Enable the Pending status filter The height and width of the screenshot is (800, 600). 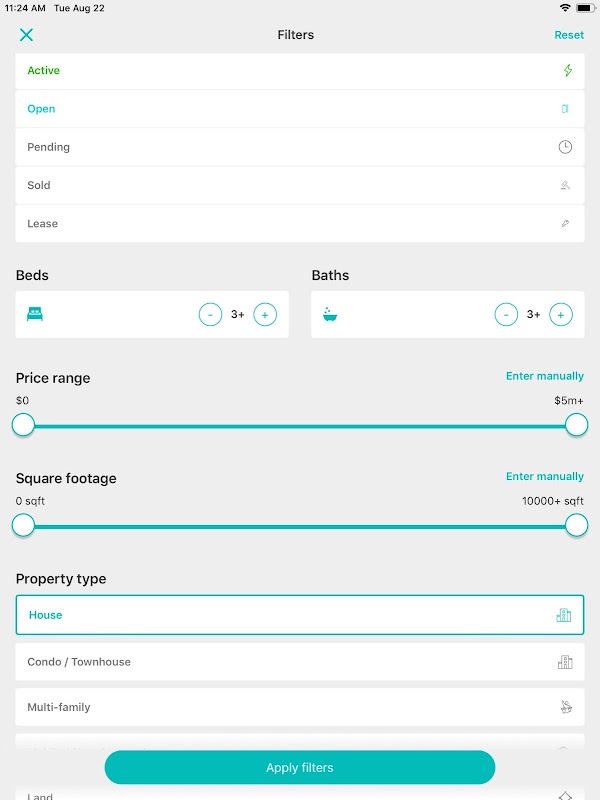click(300, 147)
